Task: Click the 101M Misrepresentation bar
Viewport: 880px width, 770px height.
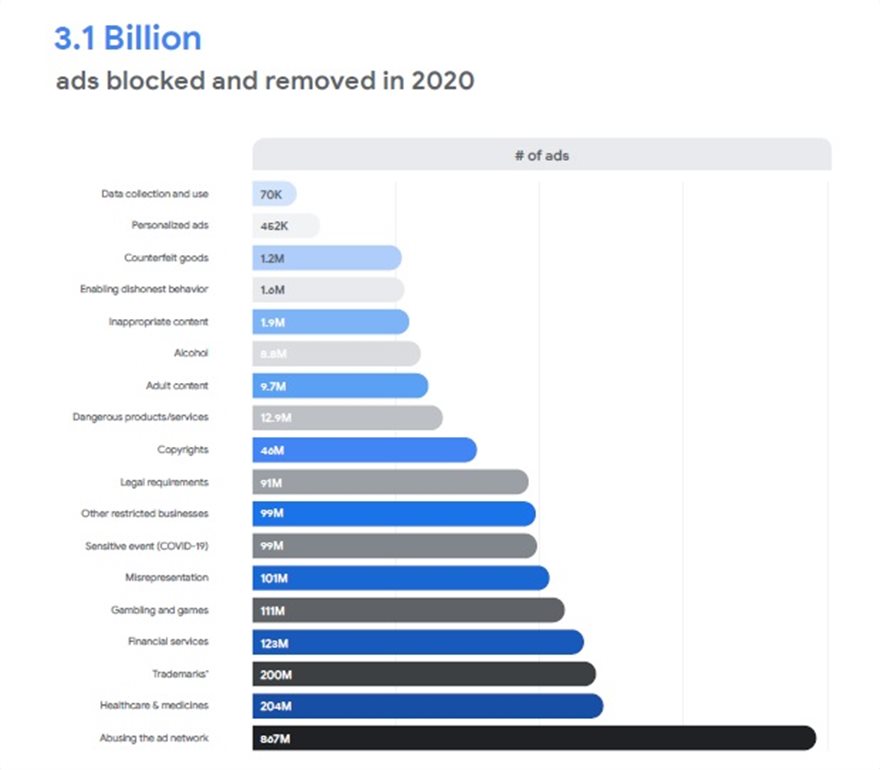Action: [400, 578]
